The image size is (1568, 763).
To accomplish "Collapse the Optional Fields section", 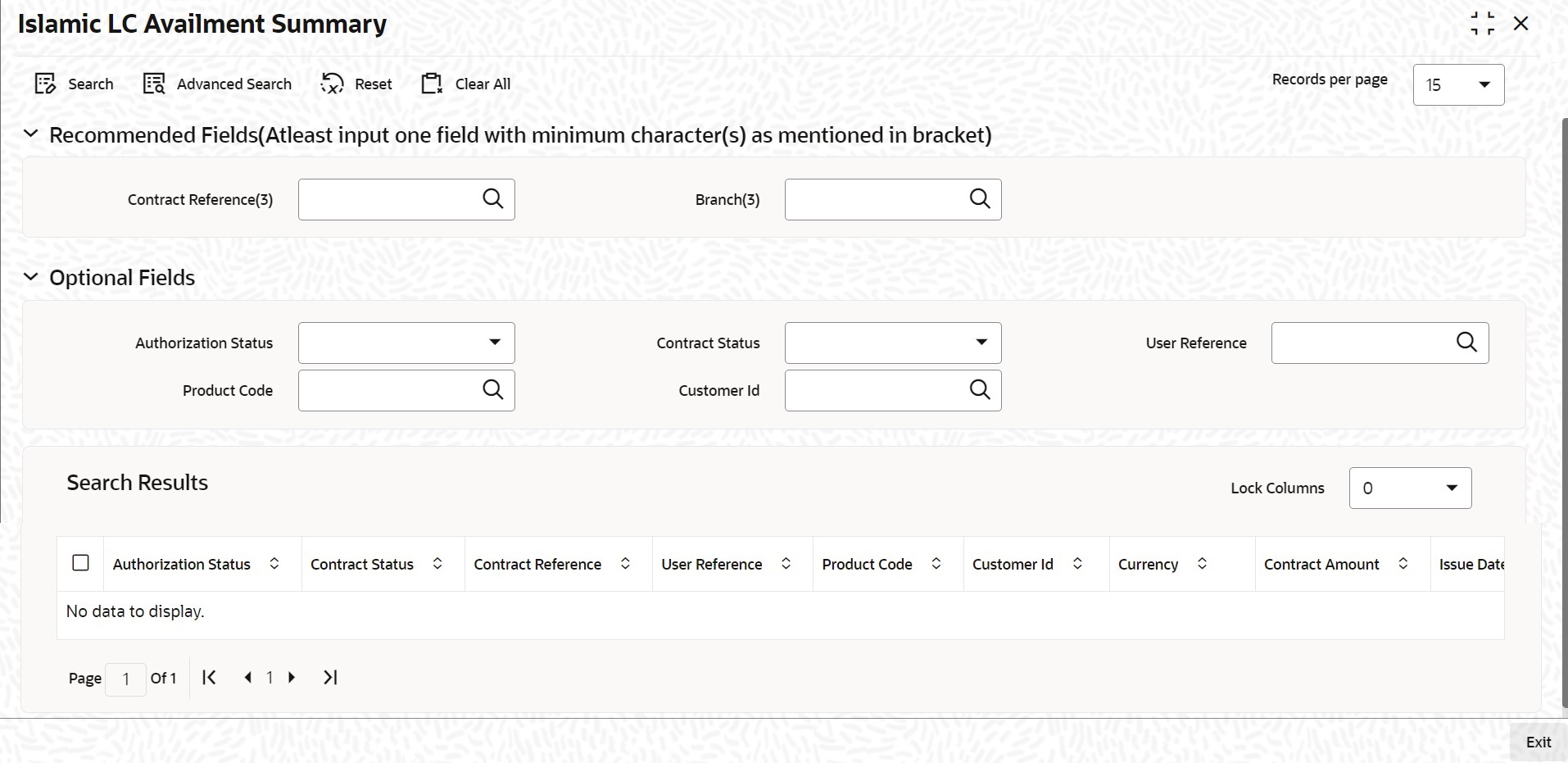I will pos(31,278).
